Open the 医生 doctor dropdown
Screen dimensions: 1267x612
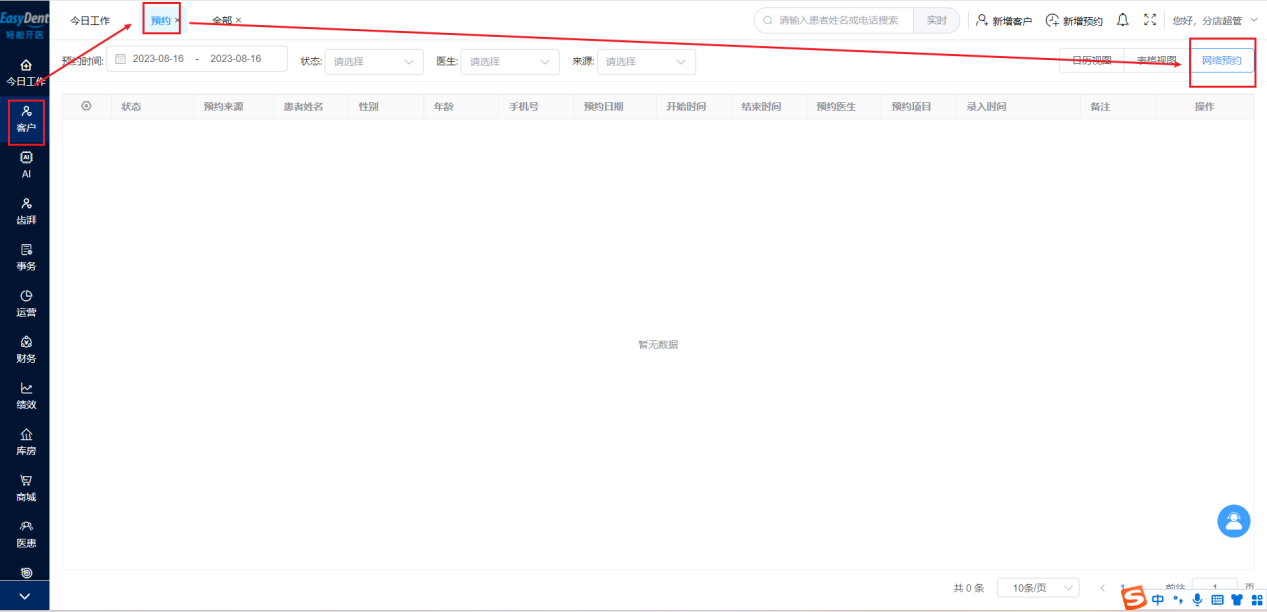510,61
